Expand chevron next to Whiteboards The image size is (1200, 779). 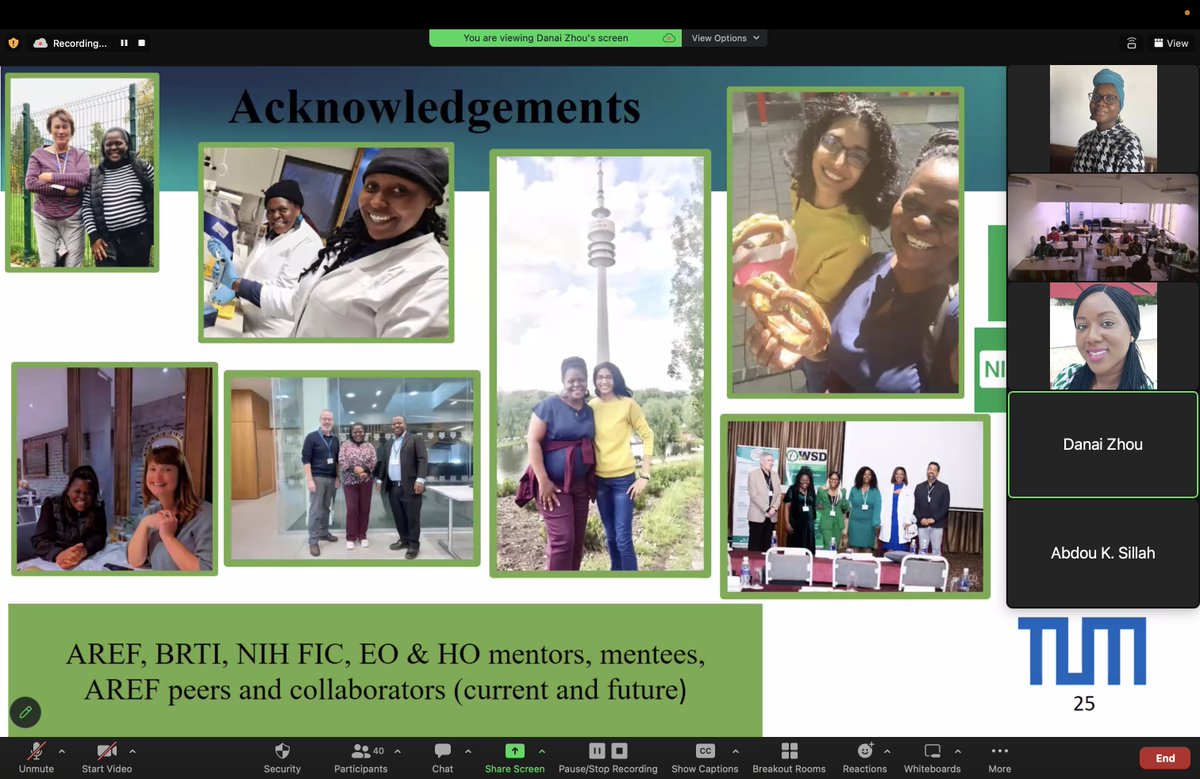pos(957,751)
